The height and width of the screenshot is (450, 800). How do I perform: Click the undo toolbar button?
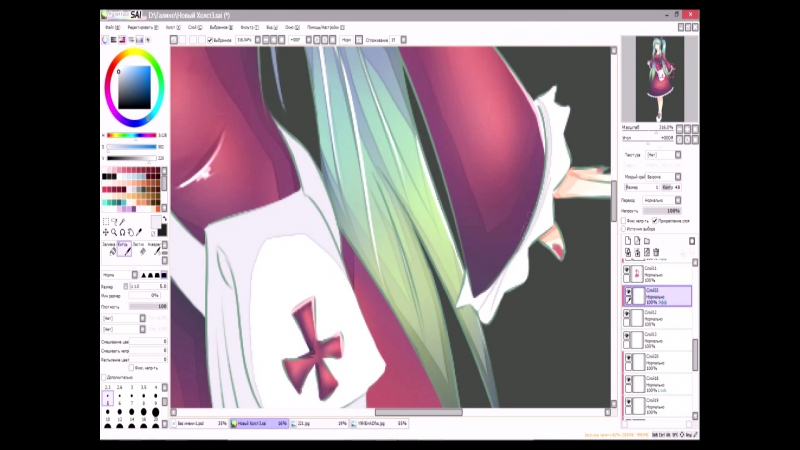tap(174, 40)
